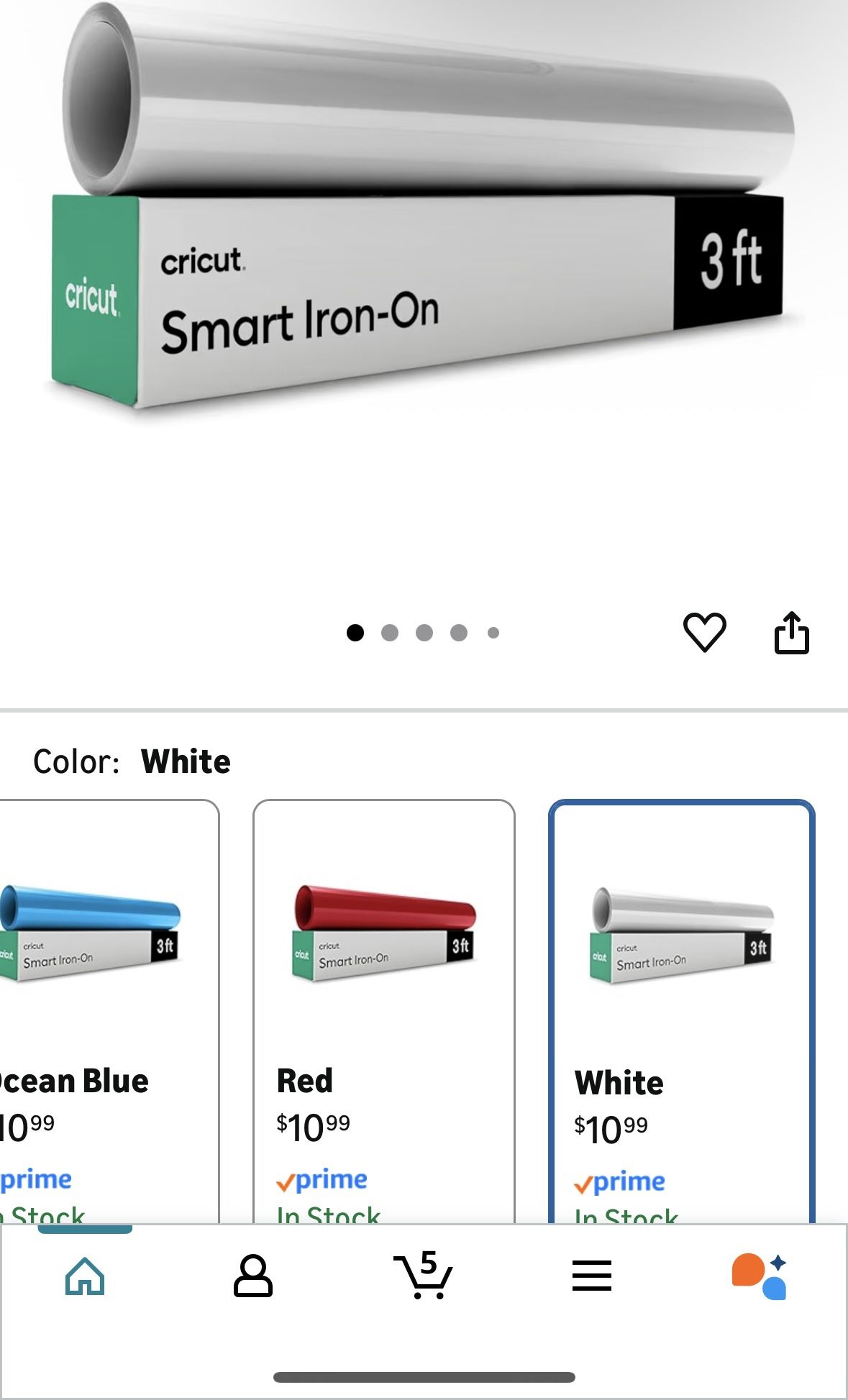Open the hamburger menu icon
848x1400 pixels.
coord(592,1276)
